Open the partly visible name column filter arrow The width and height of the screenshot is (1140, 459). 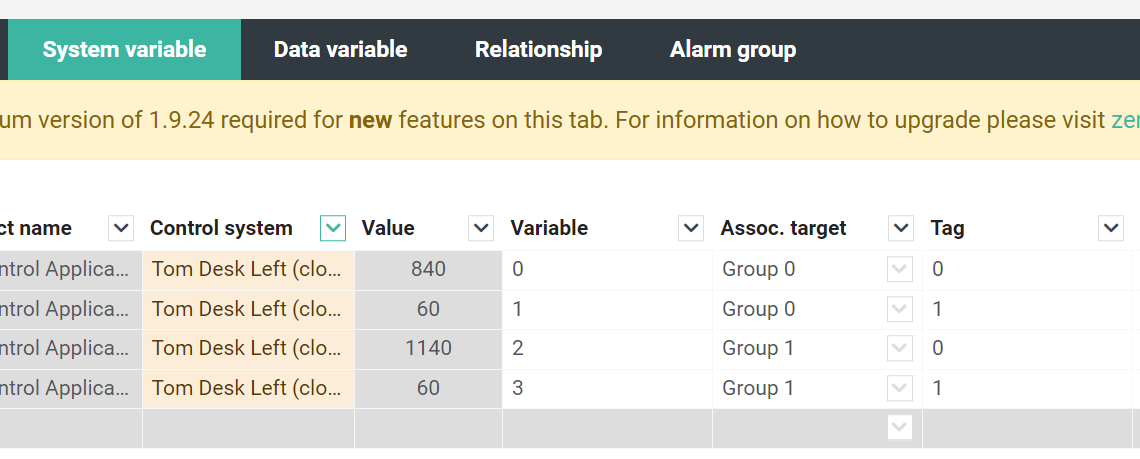[x=121, y=228]
